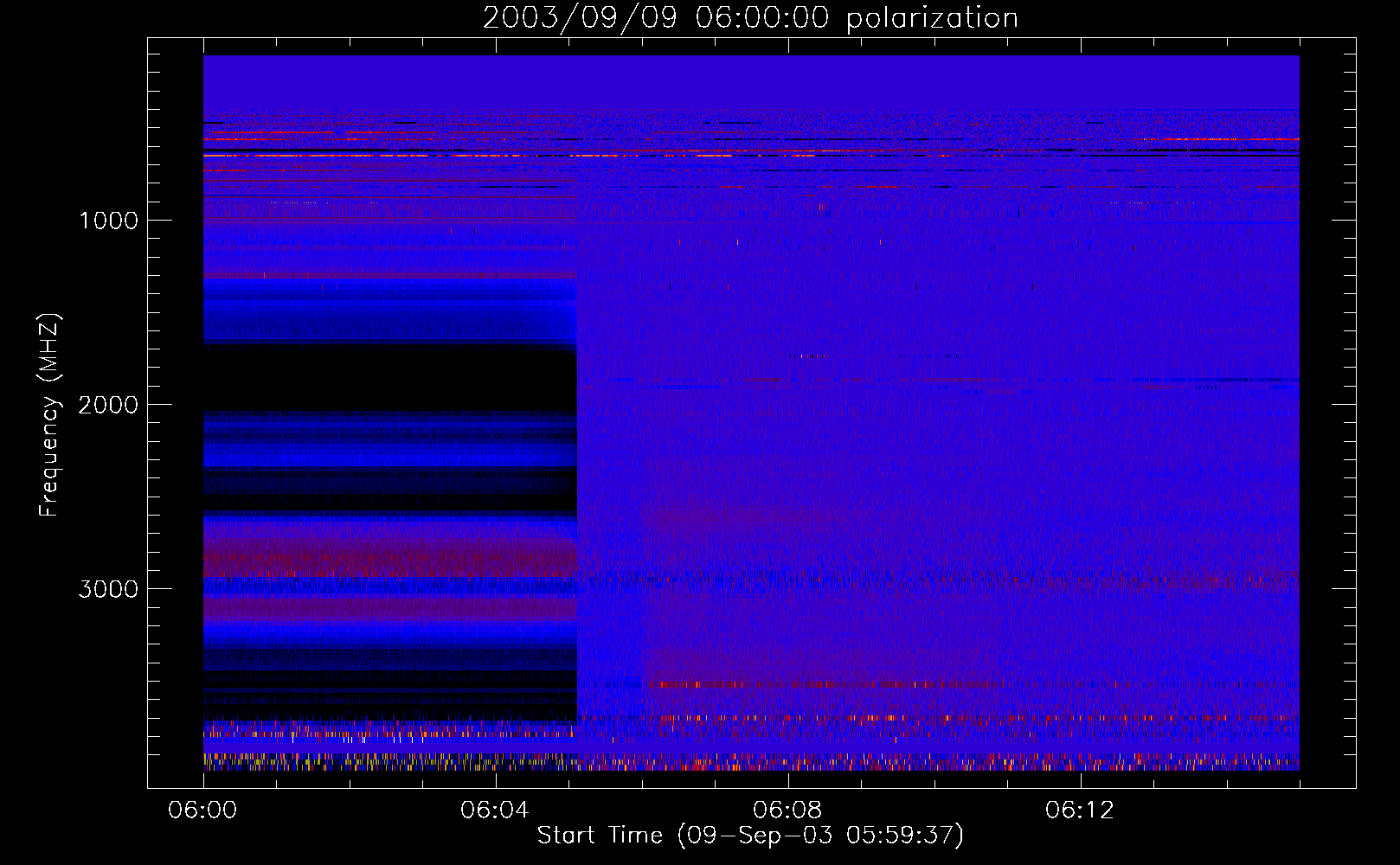Click the 'Start Time (09-Sep-03 05:59:37)' label

tap(750, 836)
